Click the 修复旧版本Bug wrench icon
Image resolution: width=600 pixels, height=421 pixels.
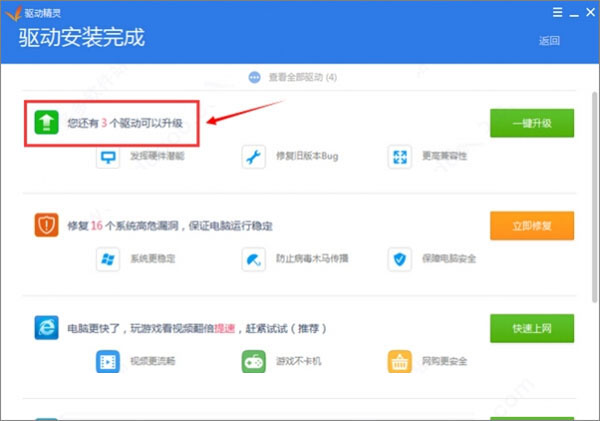point(253,157)
